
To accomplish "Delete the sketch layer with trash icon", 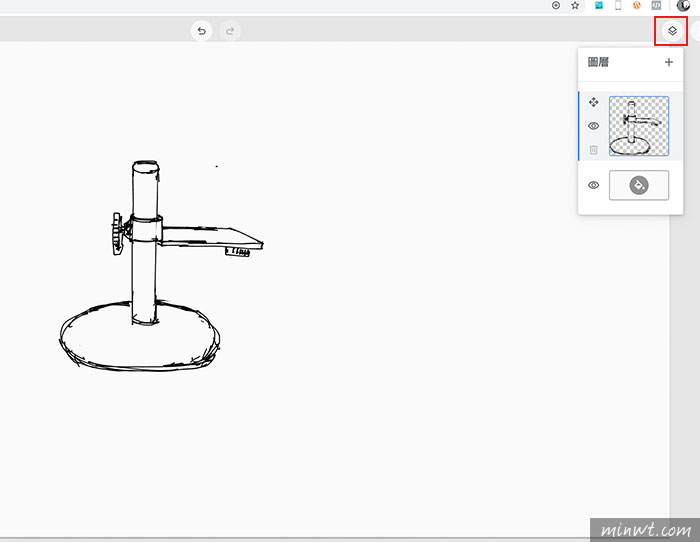I will click(x=593, y=150).
